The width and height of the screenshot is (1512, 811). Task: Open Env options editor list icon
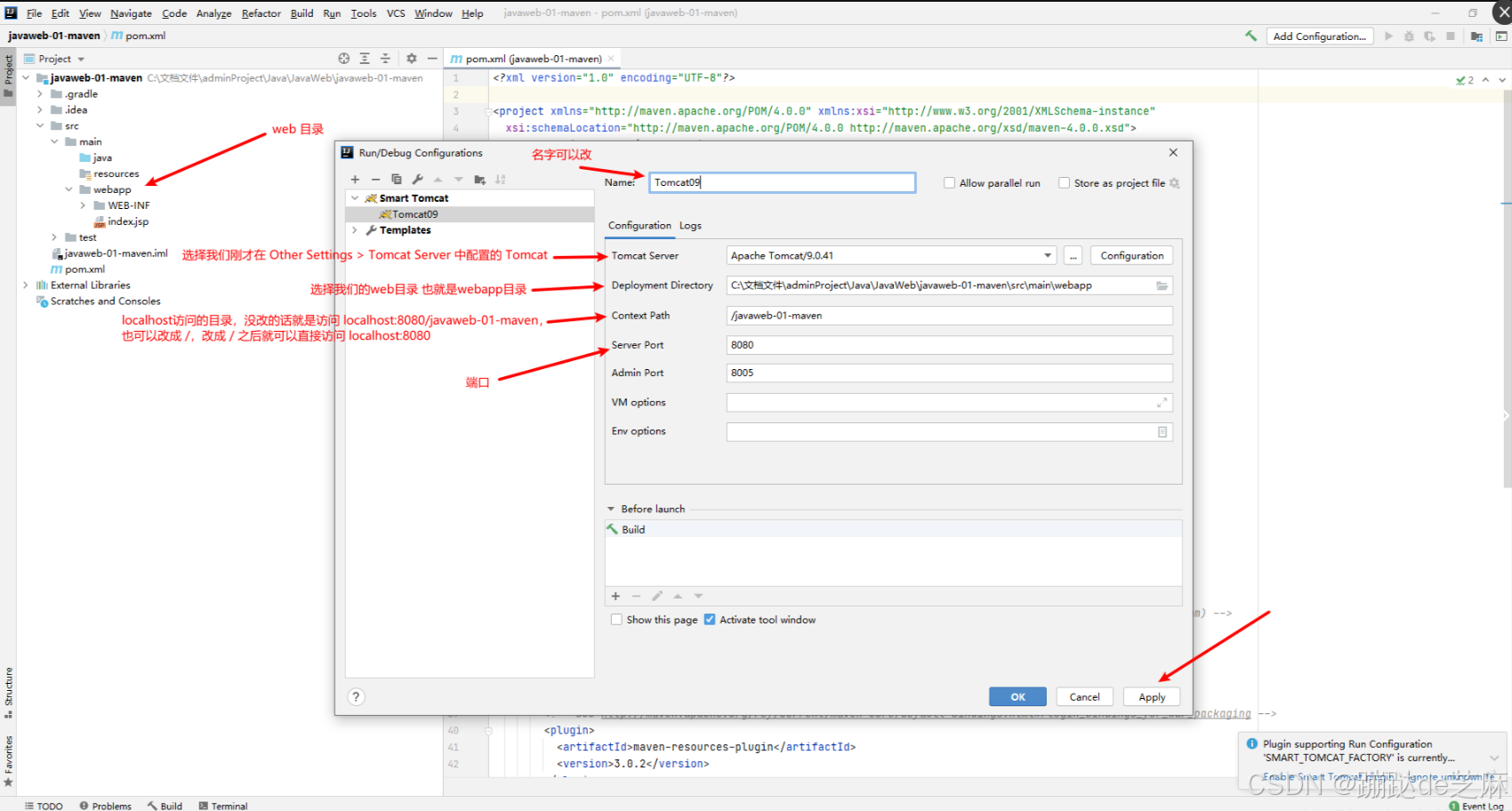tap(1162, 432)
